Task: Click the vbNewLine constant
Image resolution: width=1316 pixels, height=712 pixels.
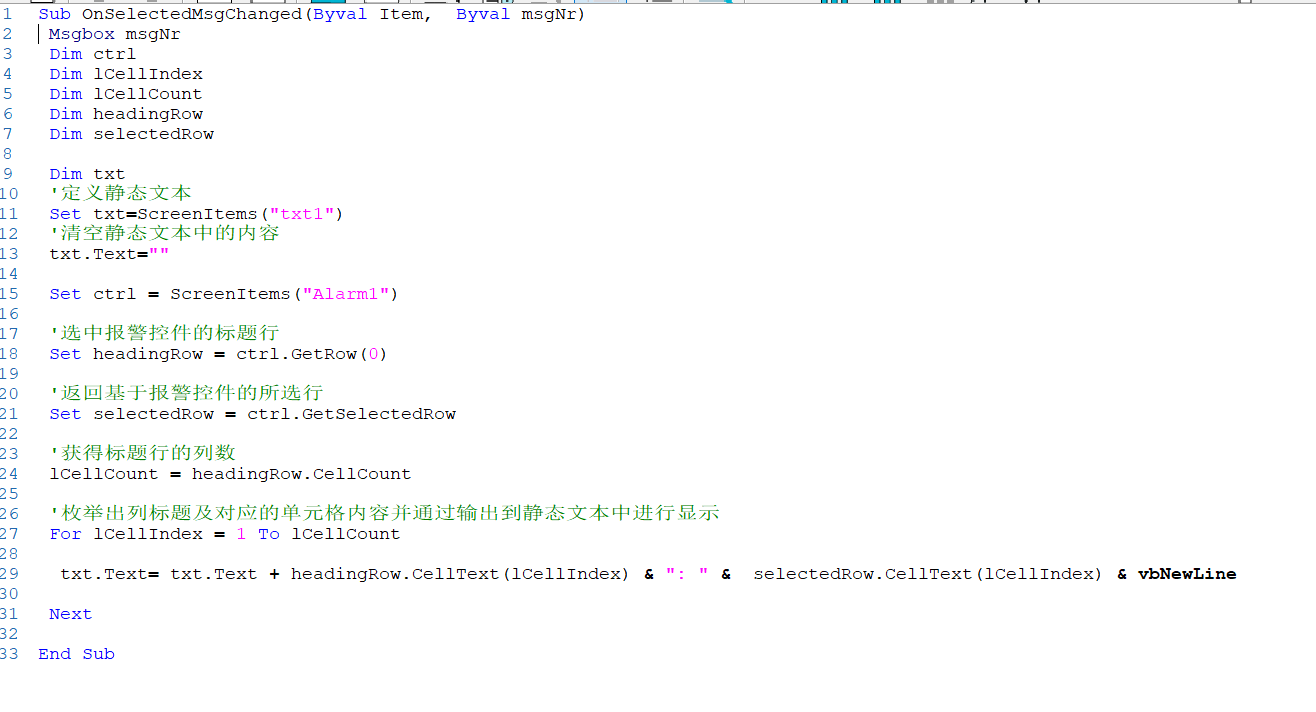Action: click(x=1186, y=574)
